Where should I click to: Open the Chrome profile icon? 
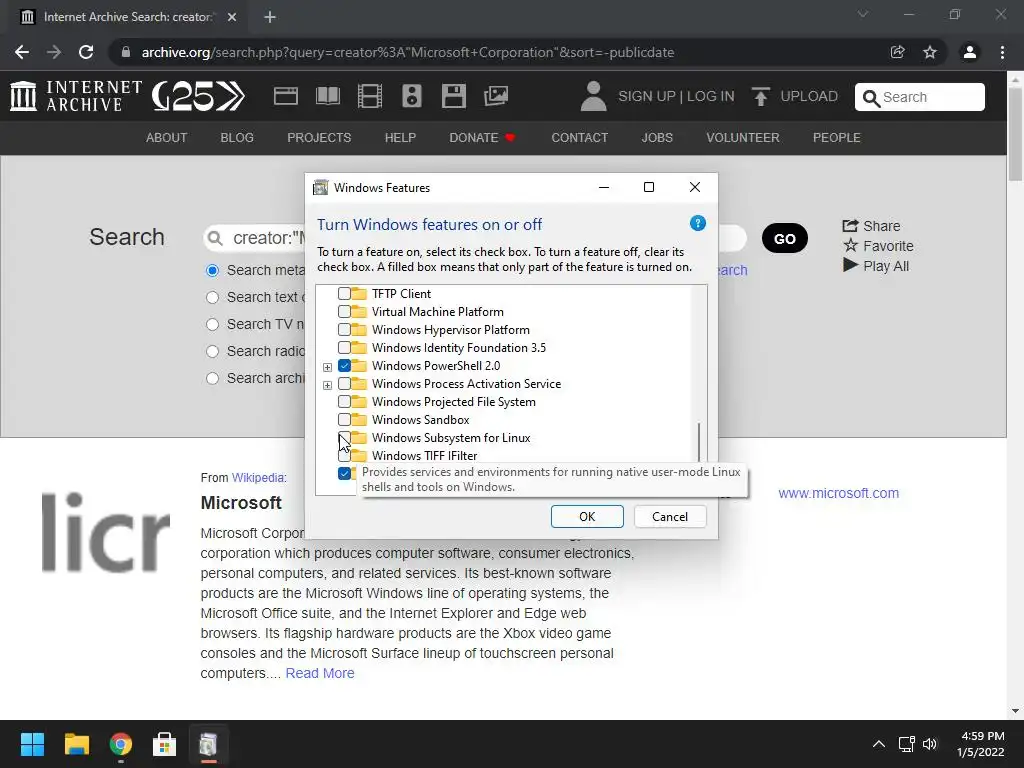[x=970, y=52]
